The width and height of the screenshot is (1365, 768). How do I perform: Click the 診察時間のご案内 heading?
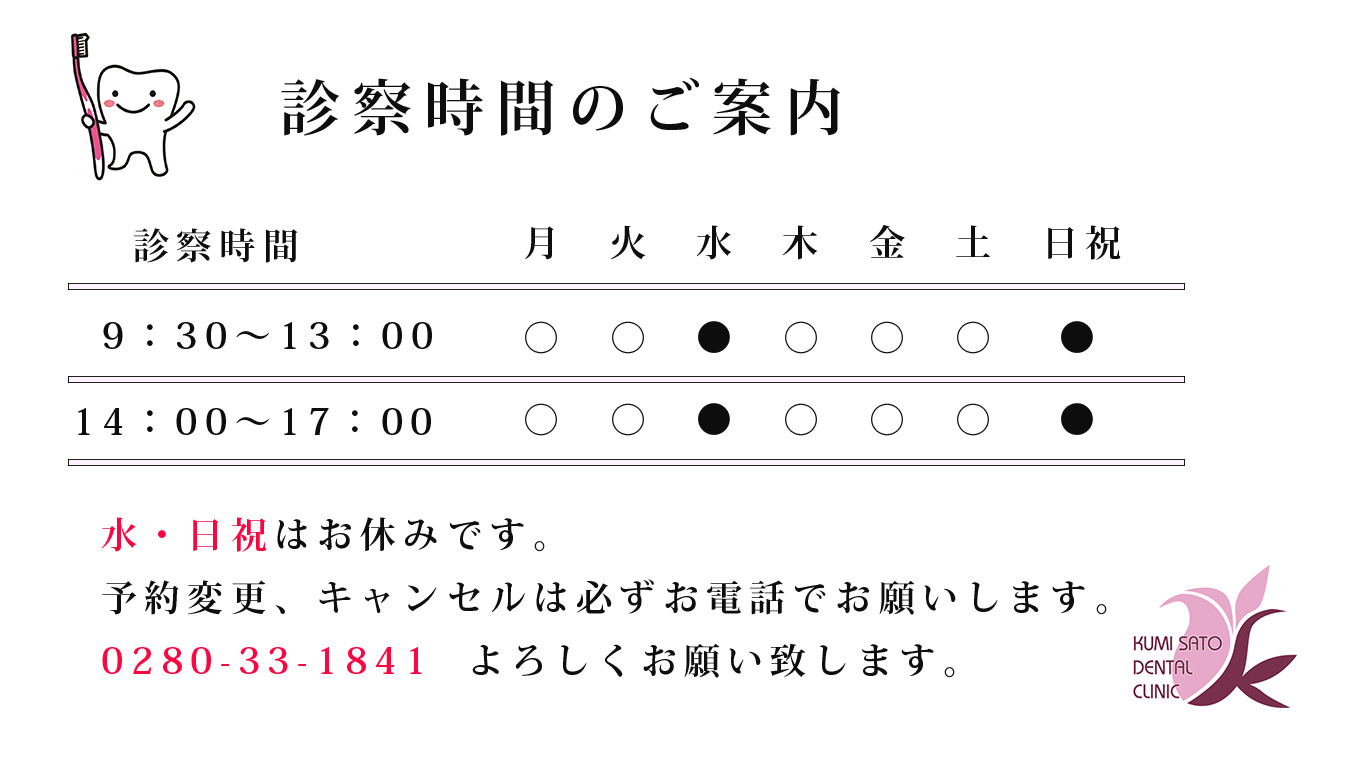pyautogui.click(x=563, y=108)
